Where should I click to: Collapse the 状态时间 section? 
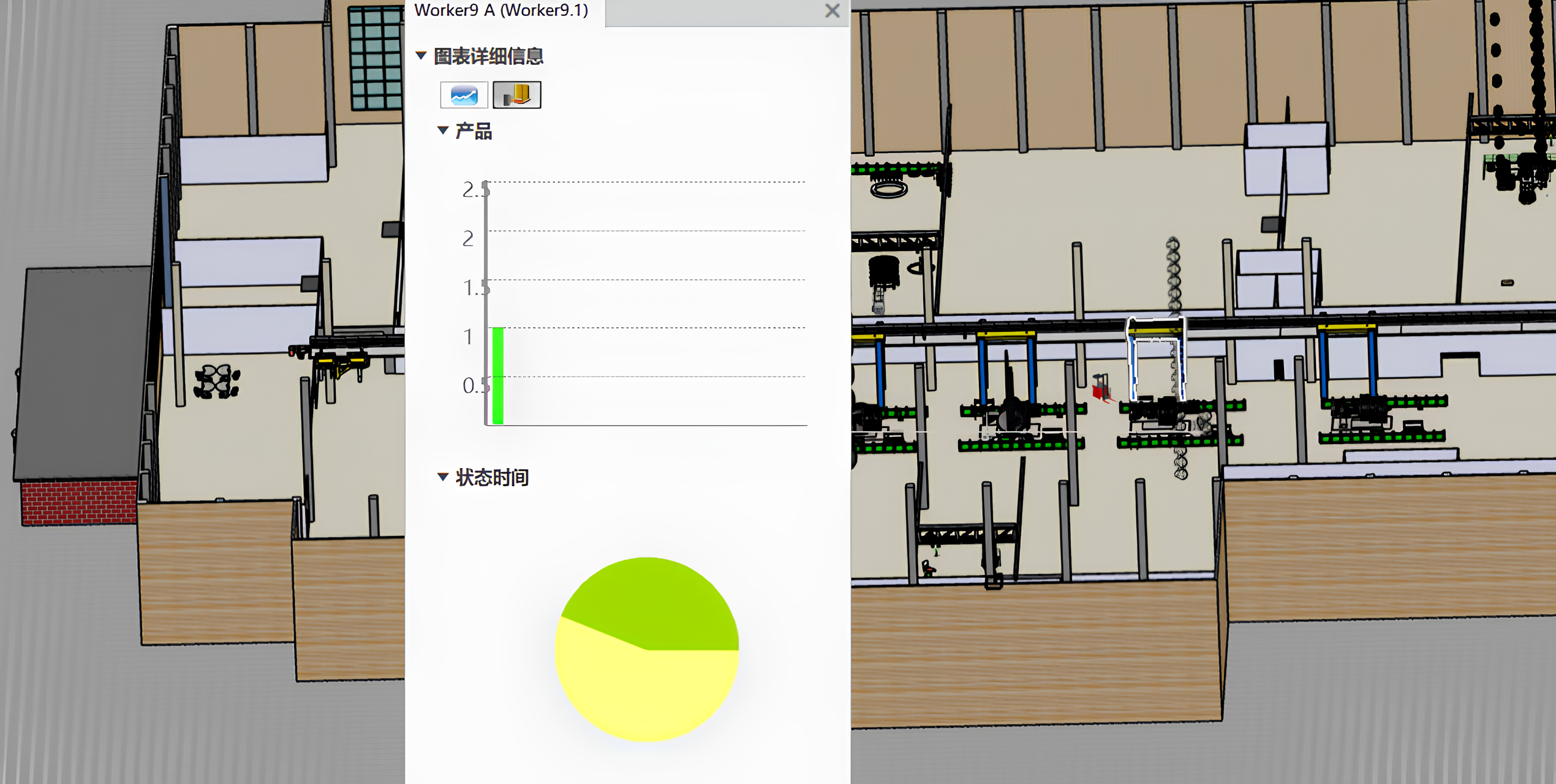pos(443,477)
